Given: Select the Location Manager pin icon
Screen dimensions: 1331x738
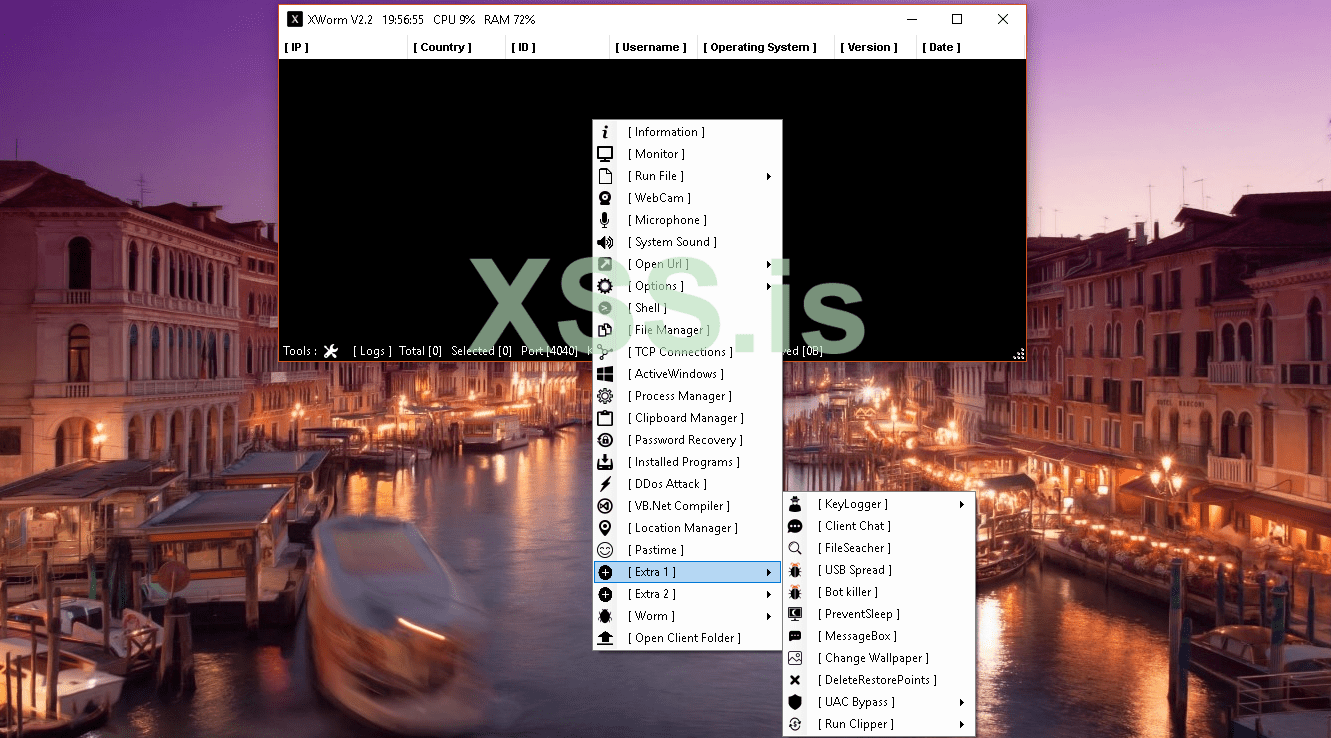Looking at the screenshot, I should [x=605, y=528].
